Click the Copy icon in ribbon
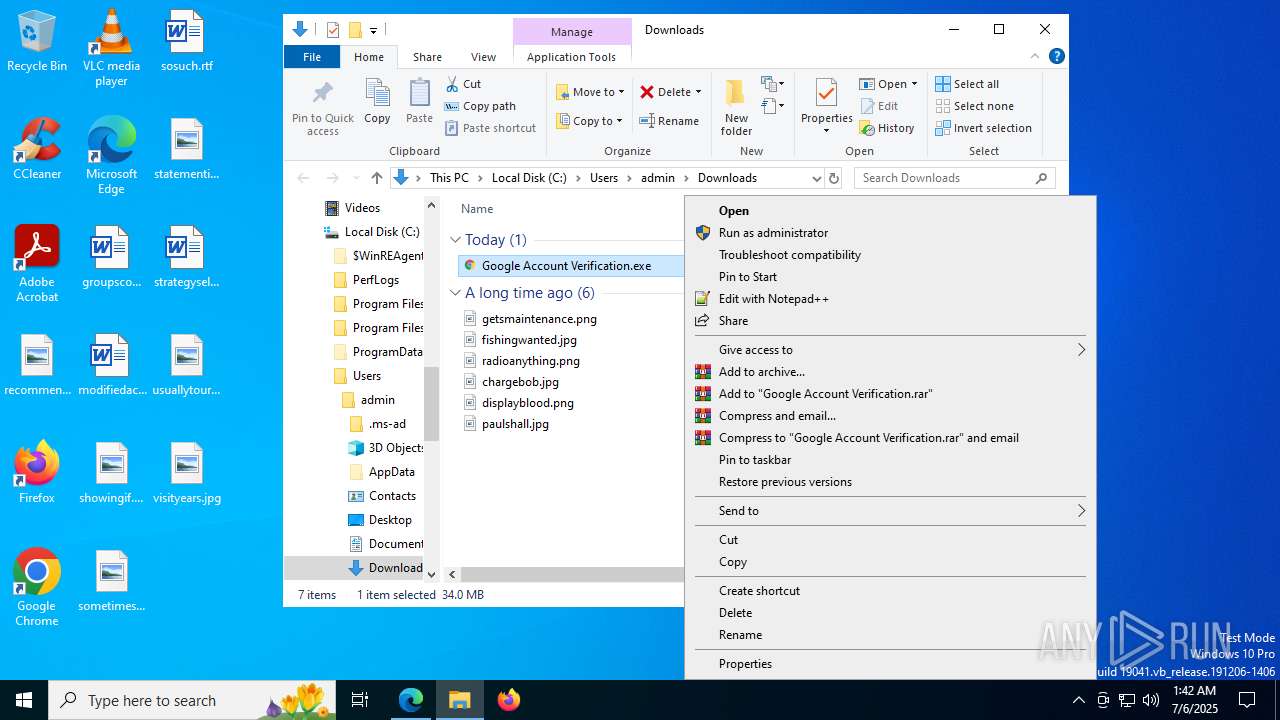The width and height of the screenshot is (1280, 720). coord(377,94)
